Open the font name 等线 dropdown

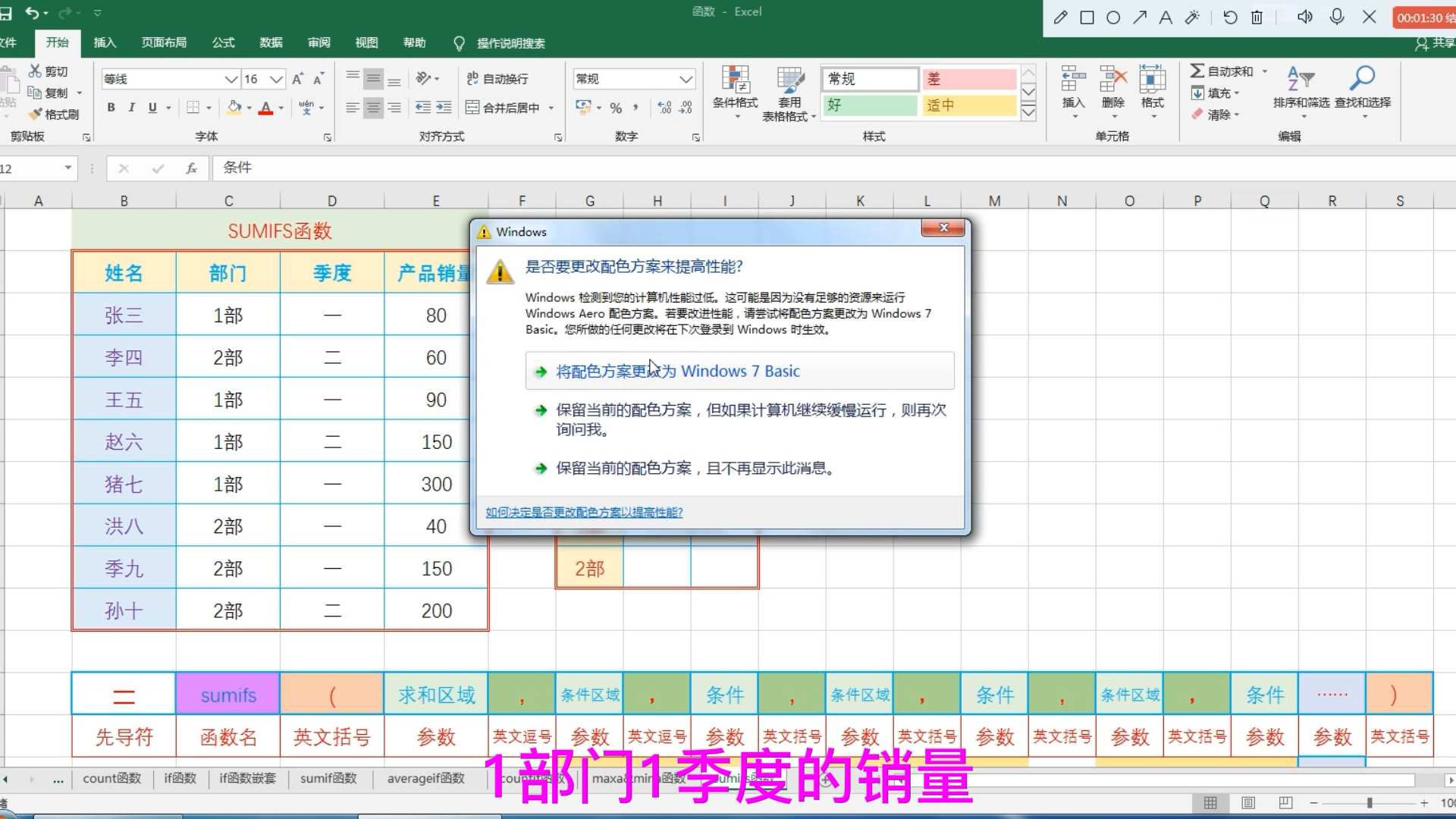231,79
